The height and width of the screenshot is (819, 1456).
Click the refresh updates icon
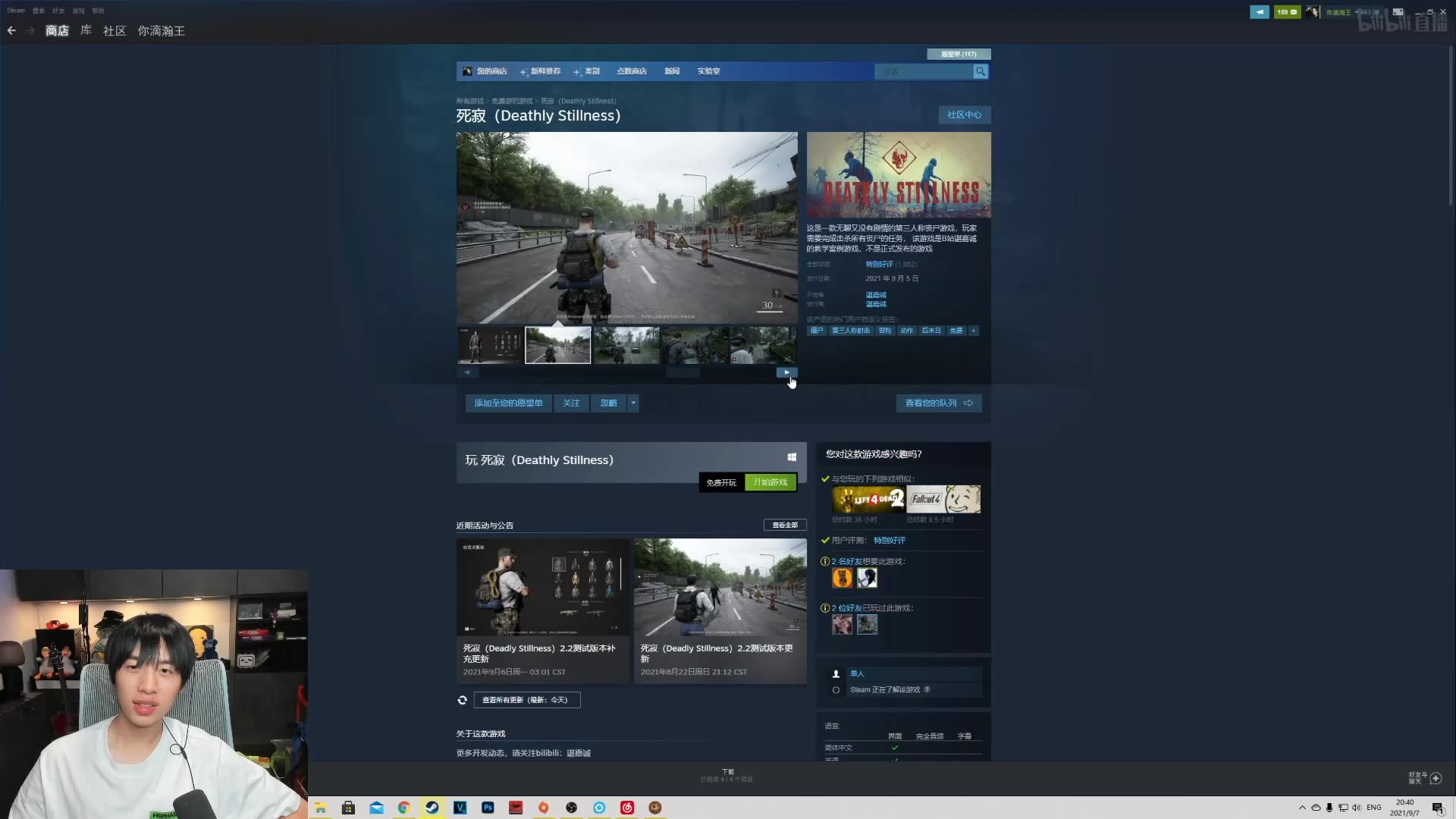pos(462,700)
